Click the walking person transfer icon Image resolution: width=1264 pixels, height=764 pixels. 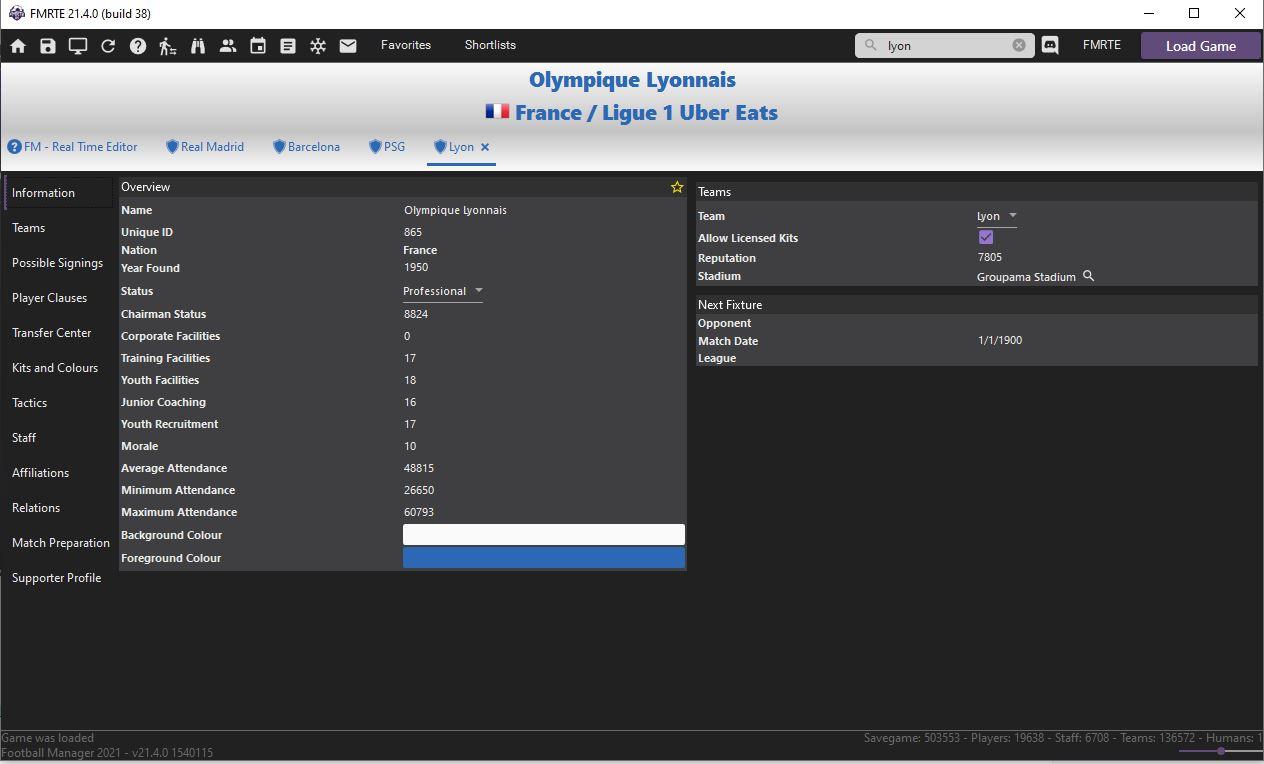tap(168, 46)
